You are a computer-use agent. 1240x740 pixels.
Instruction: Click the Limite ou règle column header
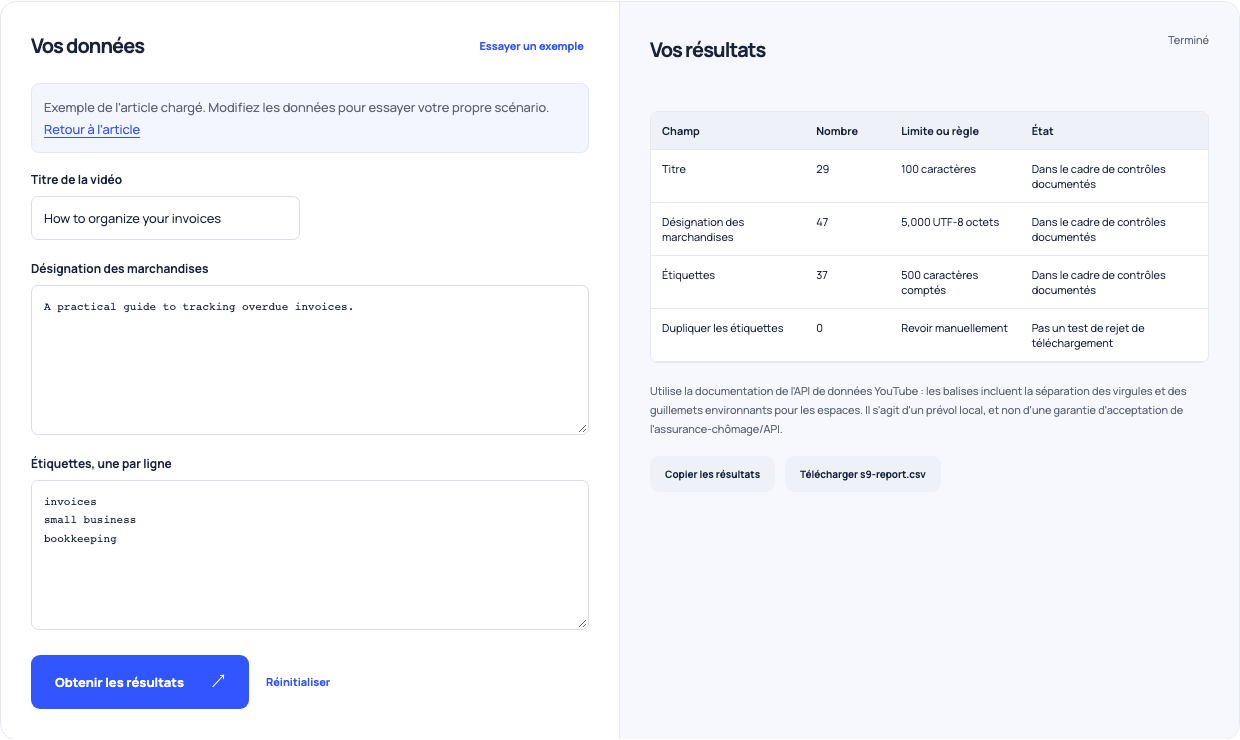tap(940, 131)
